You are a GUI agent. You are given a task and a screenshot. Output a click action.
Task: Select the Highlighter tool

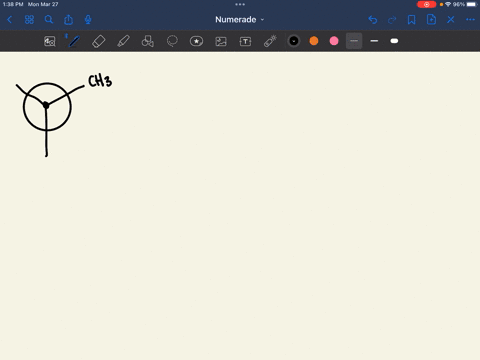tap(123, 41)
